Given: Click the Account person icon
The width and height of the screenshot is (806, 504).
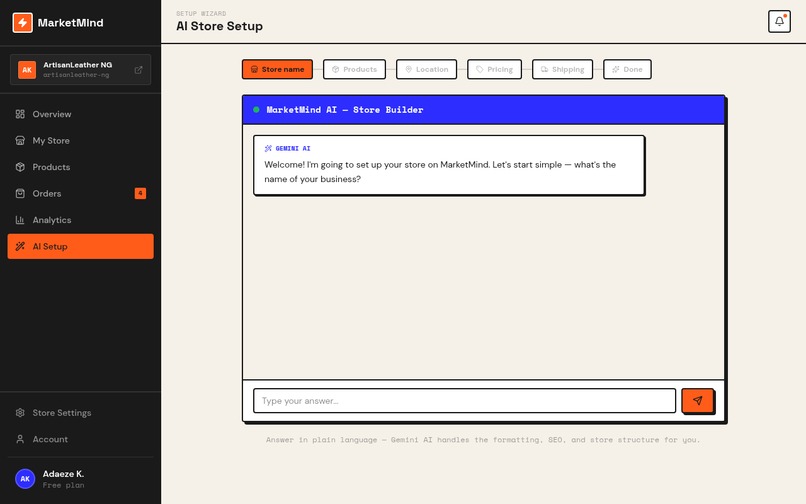Looking at the screenshot, I should click(20, 439).
